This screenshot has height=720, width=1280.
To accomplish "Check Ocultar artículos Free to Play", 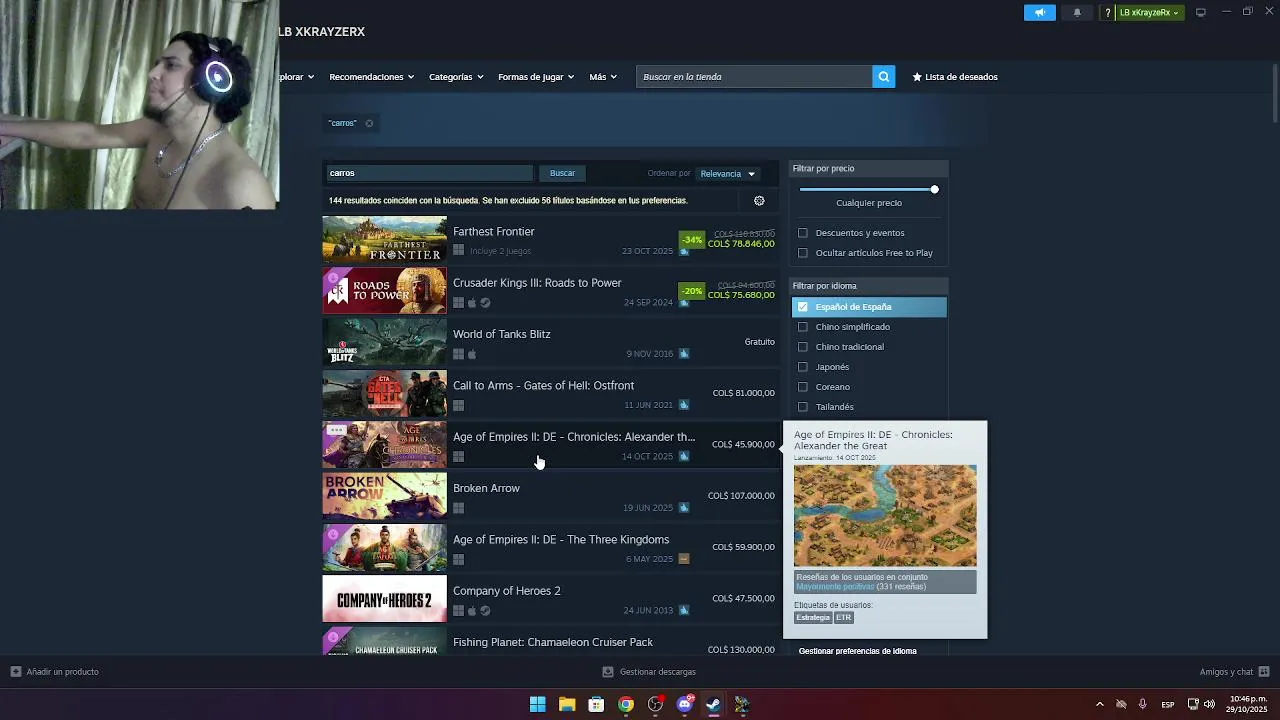I will pyautogui.click(x=802, y=253).
